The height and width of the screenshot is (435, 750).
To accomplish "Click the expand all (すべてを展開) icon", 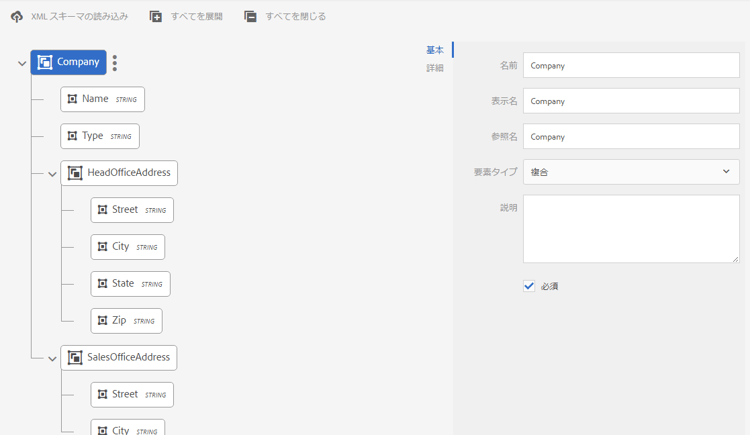I will (156, 17).
